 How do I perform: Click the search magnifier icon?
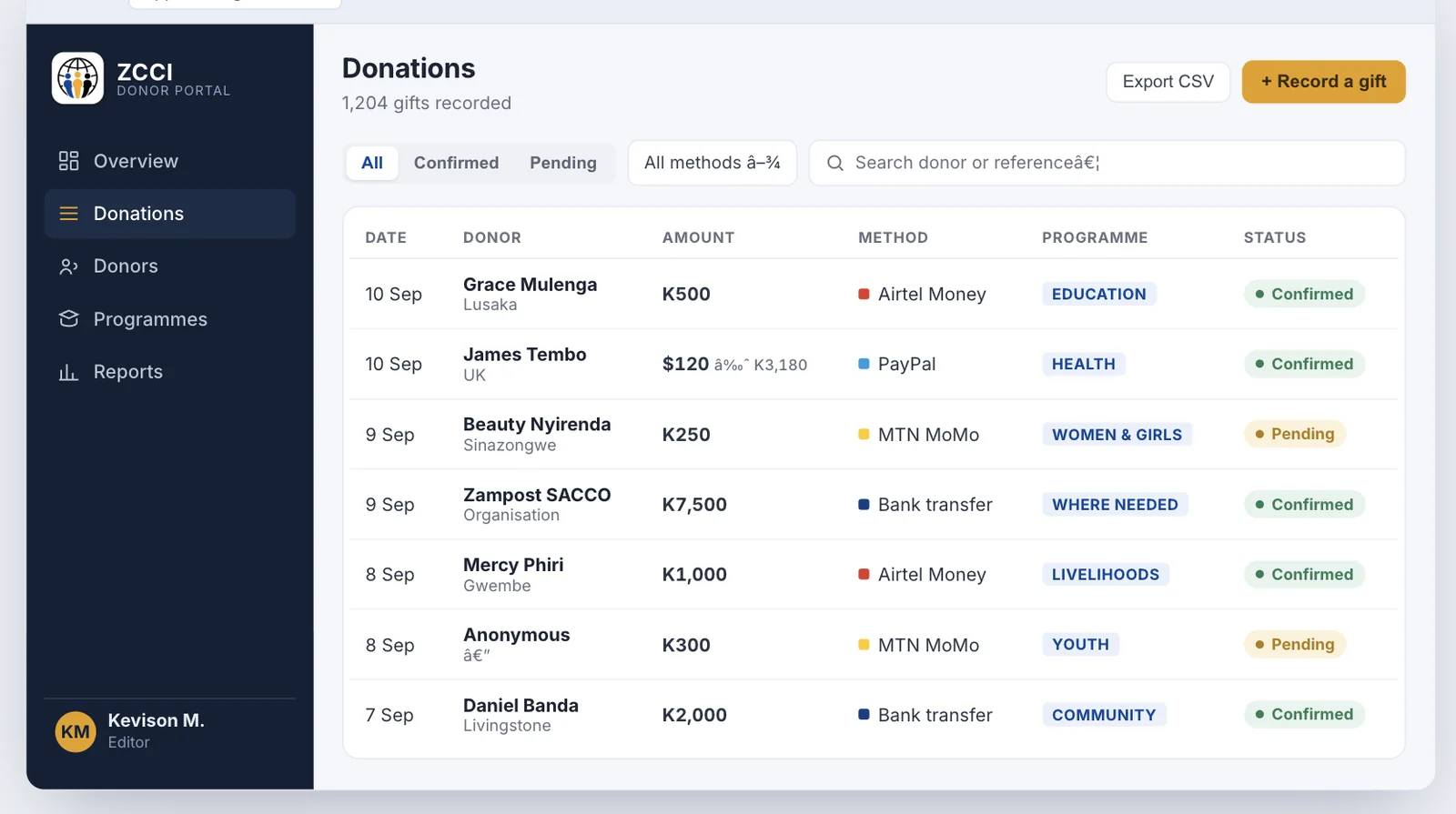pos(834,163)
